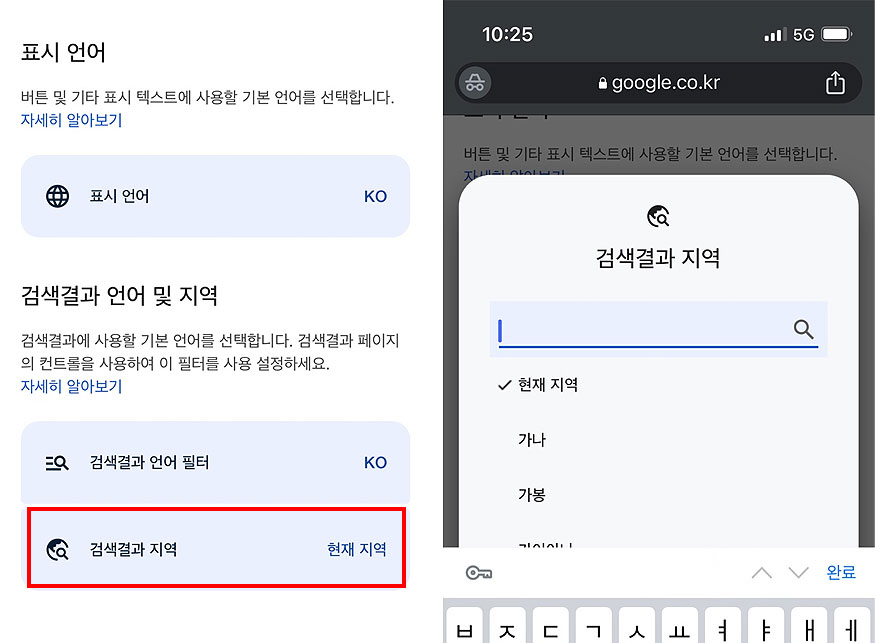Tap the globe-search icon atop the region dialog
Screen dimensions: 875x643
tap(658, 217)
